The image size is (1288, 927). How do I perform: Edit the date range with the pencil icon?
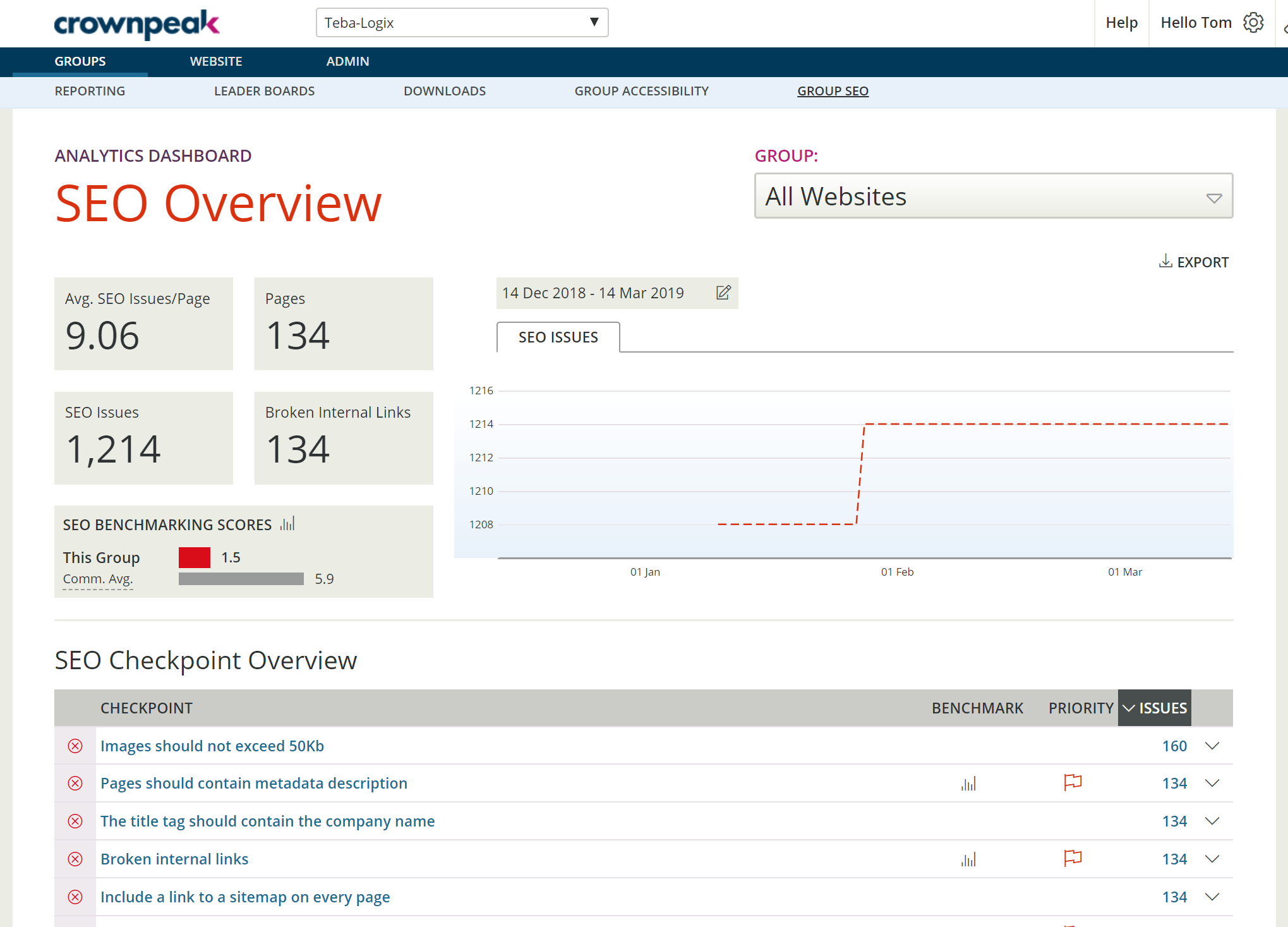pos(723,293)
